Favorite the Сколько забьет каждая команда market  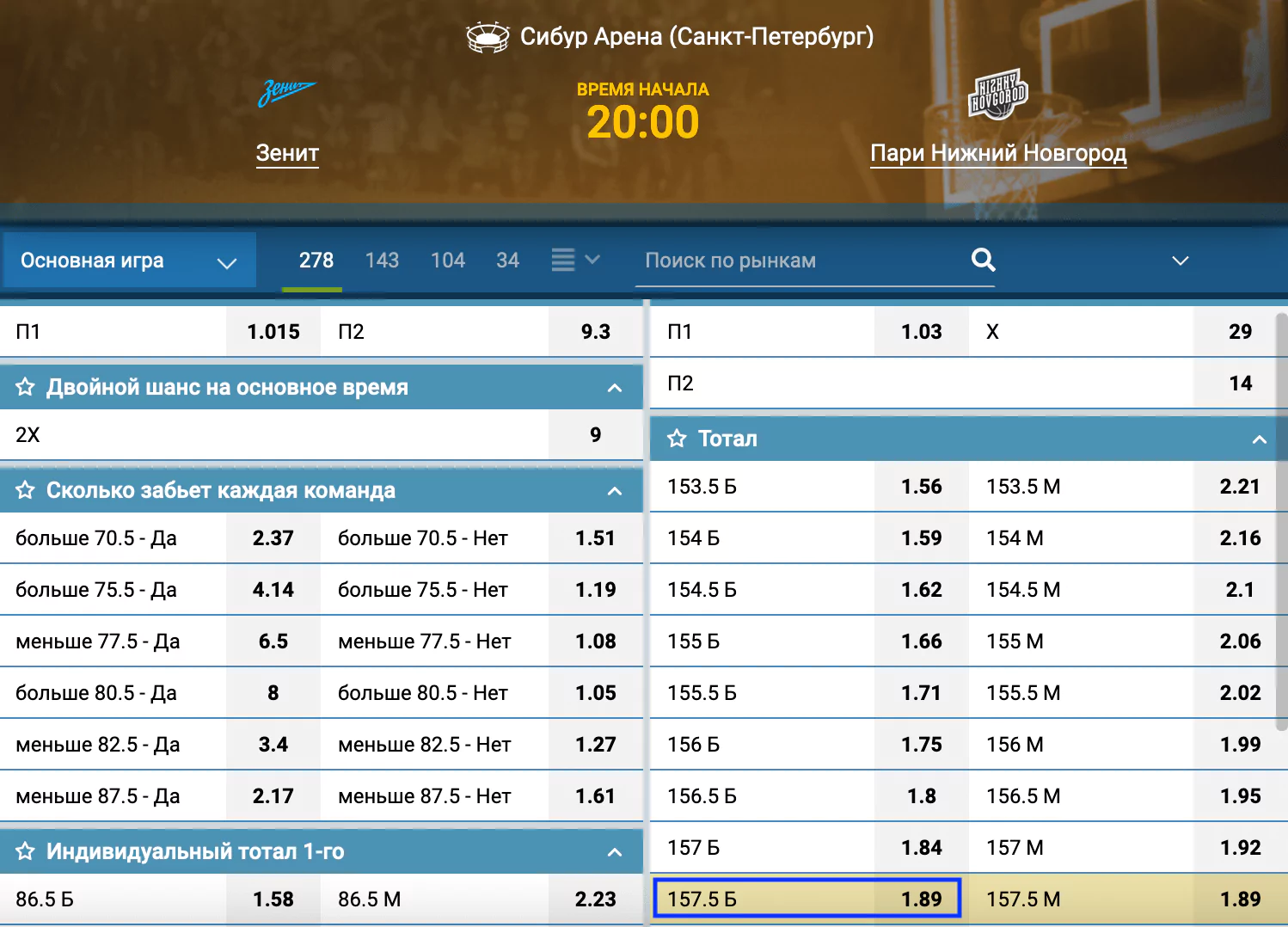pos(26,490)
